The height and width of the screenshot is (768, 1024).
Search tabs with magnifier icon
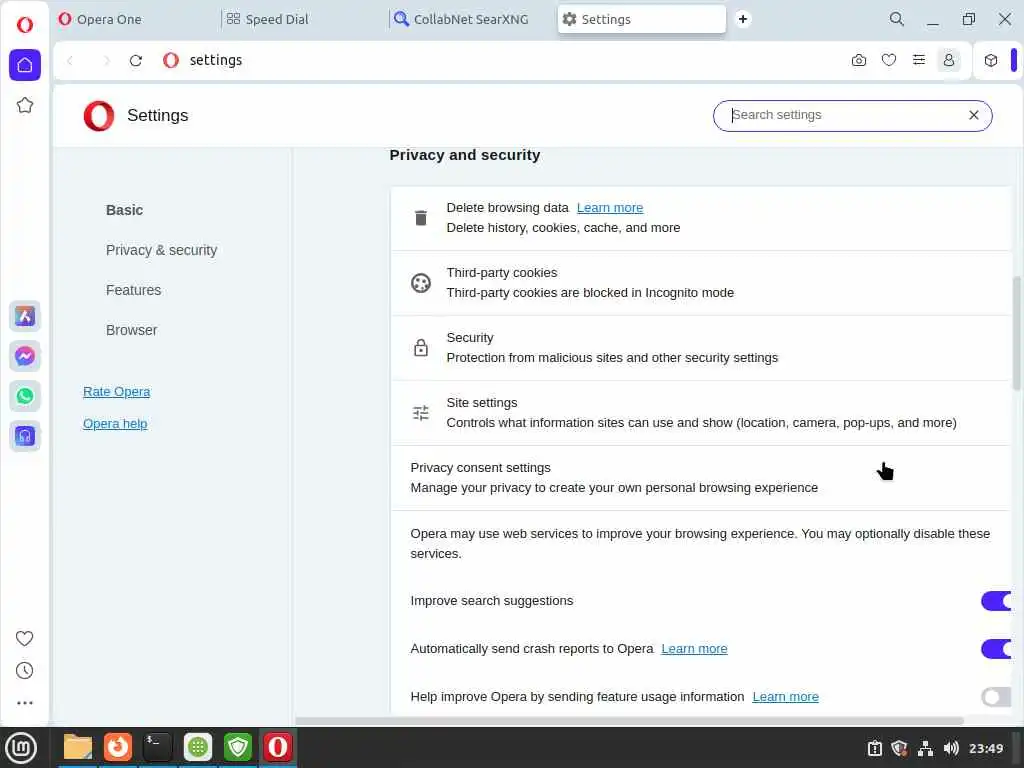pos(897,19)
